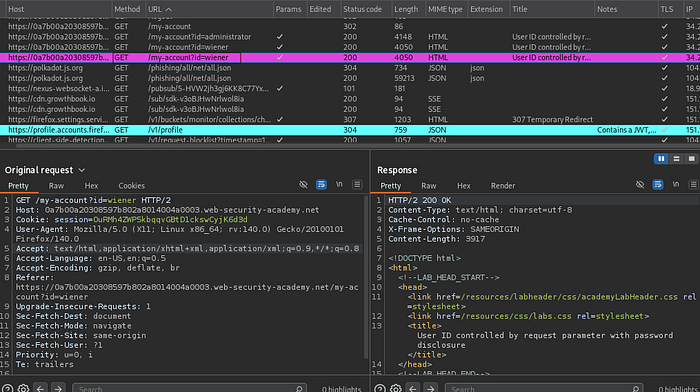Viewport: 700px width, 392px height.
Task: Toggle hide non-printable characters in request pane
Action: coord(303,184)
